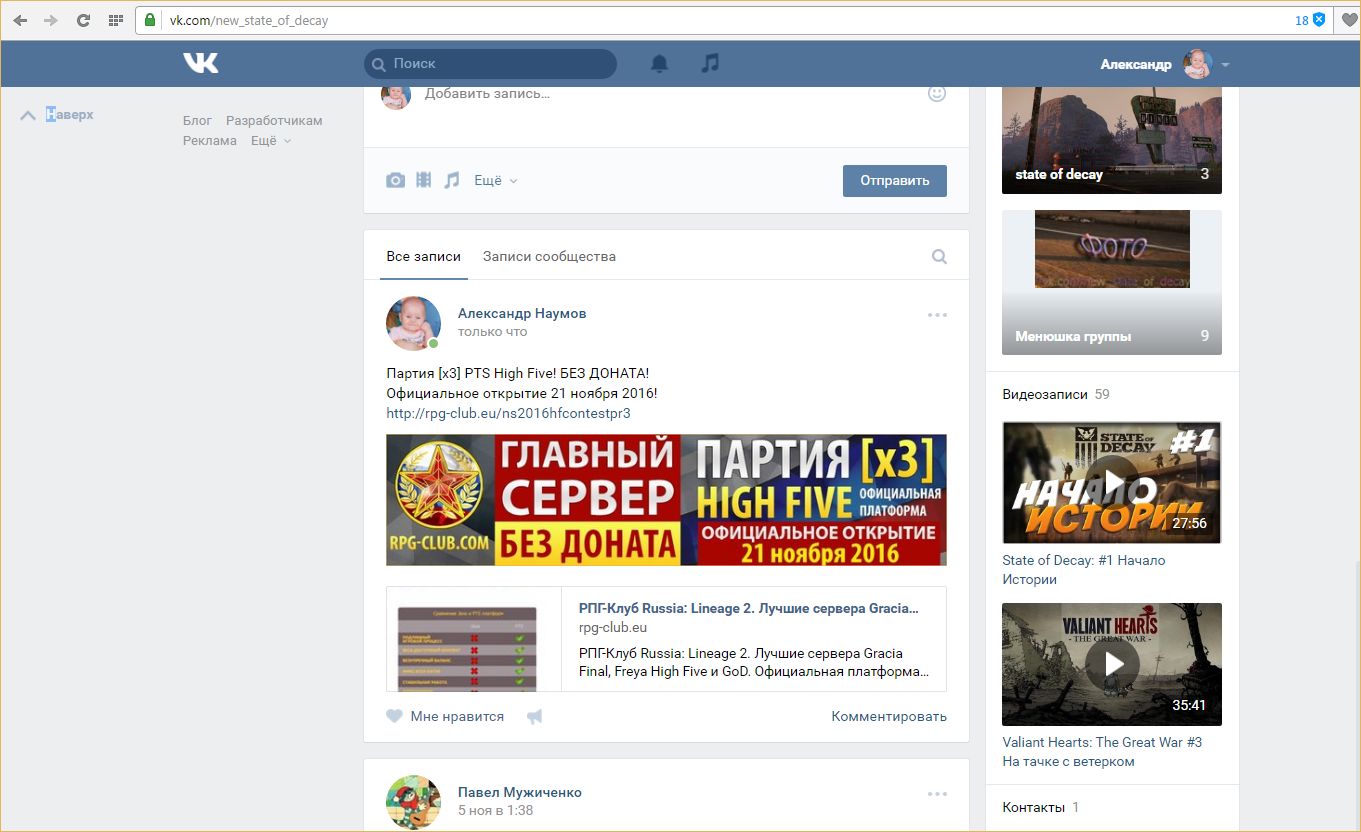Attach a photo with camera icon
The width and height of the screenshot is (1361, 832).
[396, 180]
